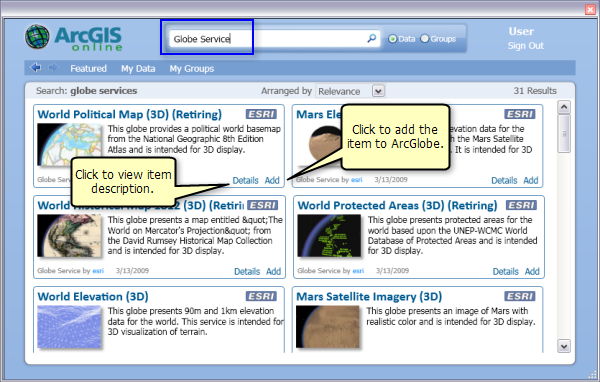
Task: Click ESRI badge on World Political Map card
Action: point(261,114)
